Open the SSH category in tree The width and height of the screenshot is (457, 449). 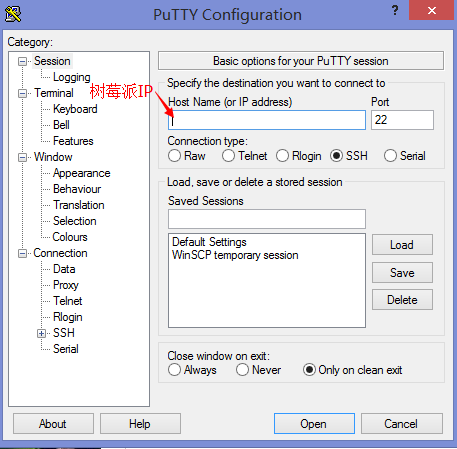pyautogui.click(x=64, y=333)
